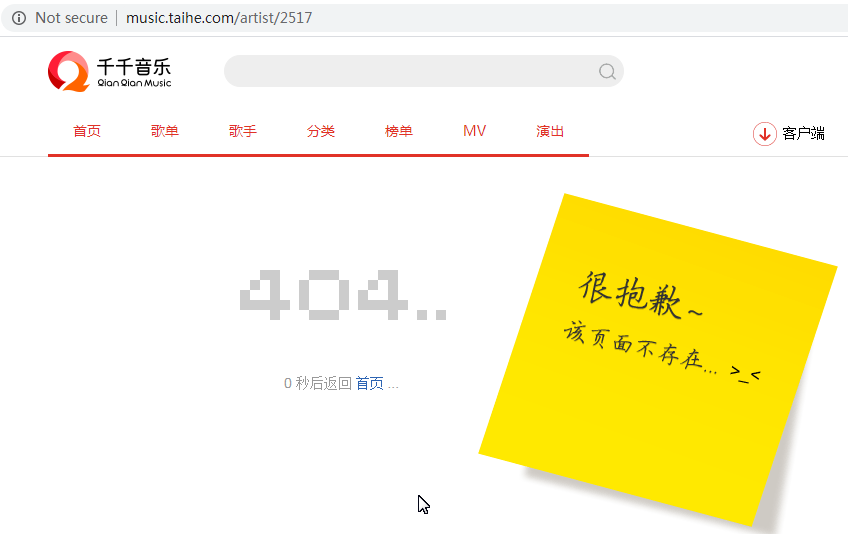Click the Qian Qian Music red logo icon
This screenshot has width=848, height=534.
(x=68, y=71)
